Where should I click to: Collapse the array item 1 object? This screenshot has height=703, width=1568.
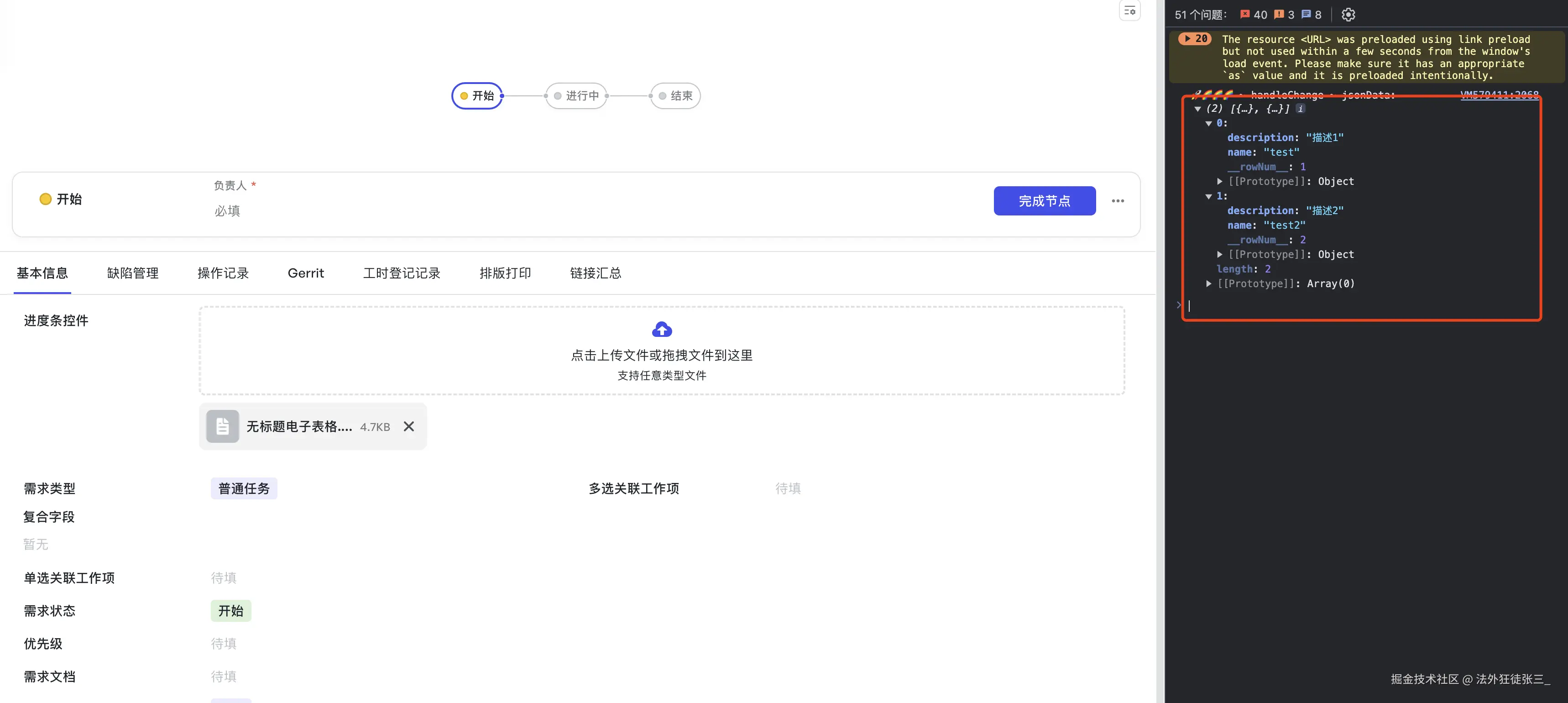pyautogui.click(x=1209, y=196)
